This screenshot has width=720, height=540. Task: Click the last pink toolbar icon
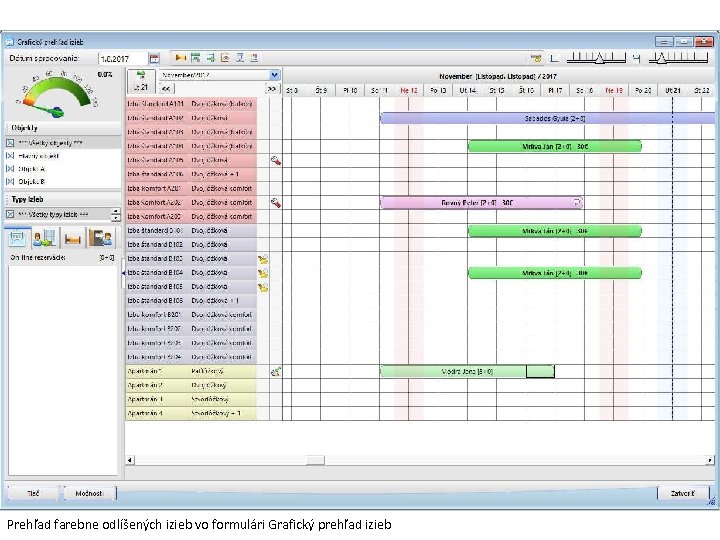click(253, 58)
